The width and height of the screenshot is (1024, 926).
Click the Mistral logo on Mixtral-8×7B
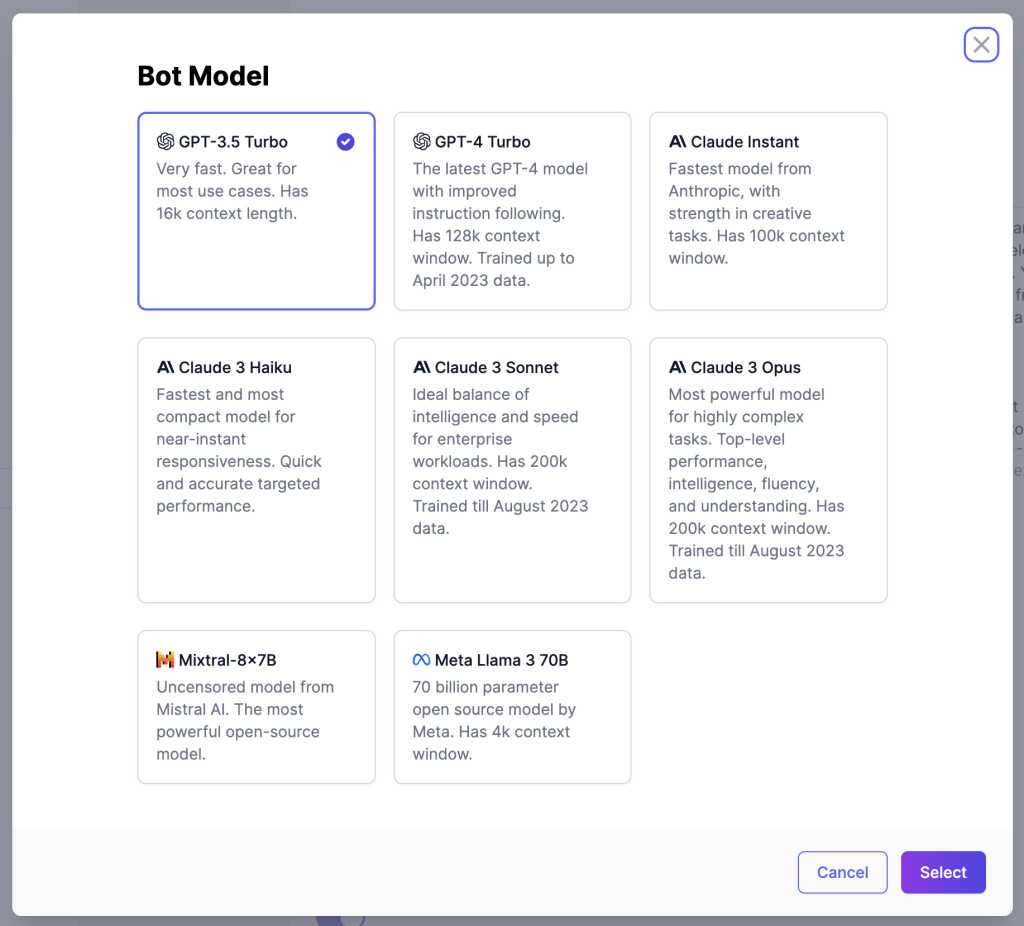point(165,660)
